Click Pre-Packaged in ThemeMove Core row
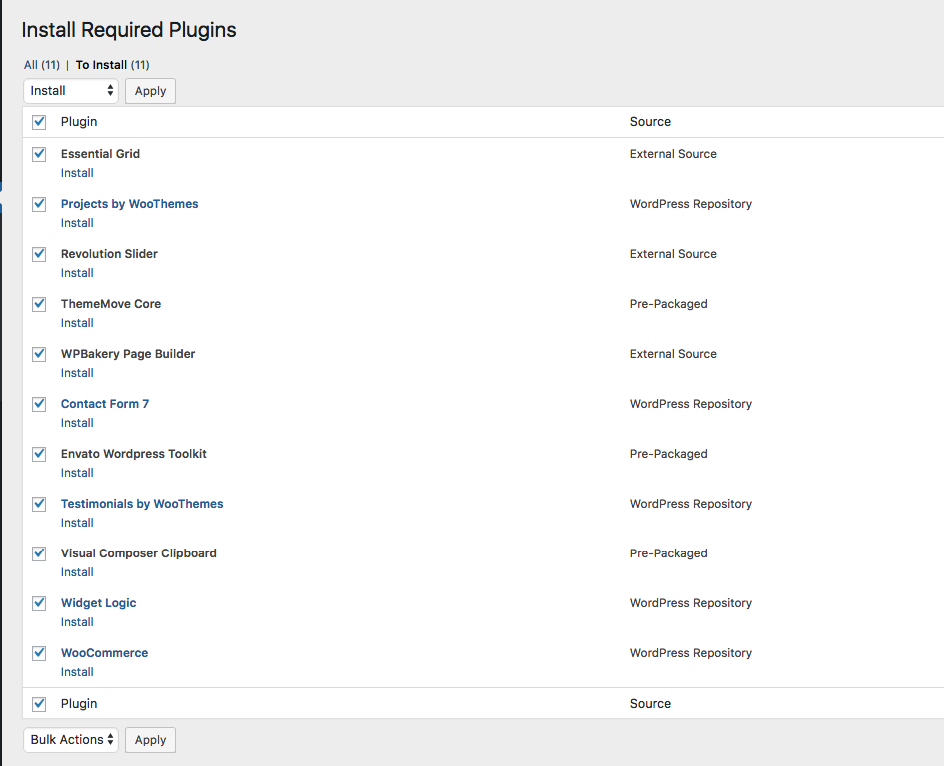The height and width of the screenshot is (766, 944). click(668, 304)
